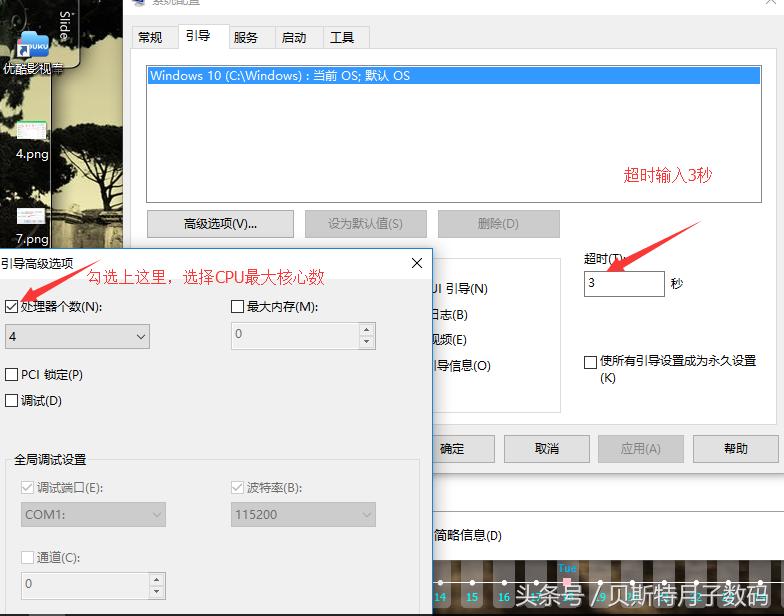Open the processor count dropdown showing 4
Viewport: 784px width, 616px height.
[x=78, y=336]
